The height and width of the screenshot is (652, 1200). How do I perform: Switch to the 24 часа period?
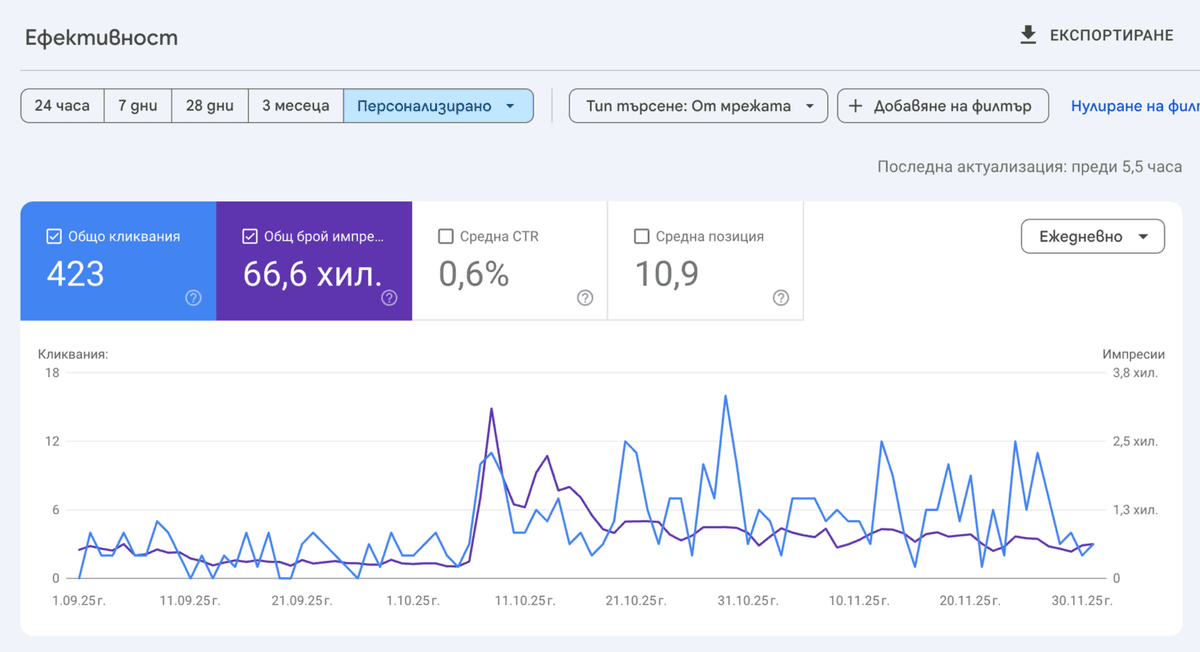62,105
